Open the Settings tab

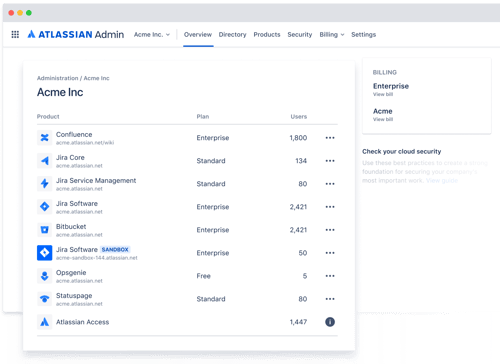pyautogui.click(x=363, y=34)
